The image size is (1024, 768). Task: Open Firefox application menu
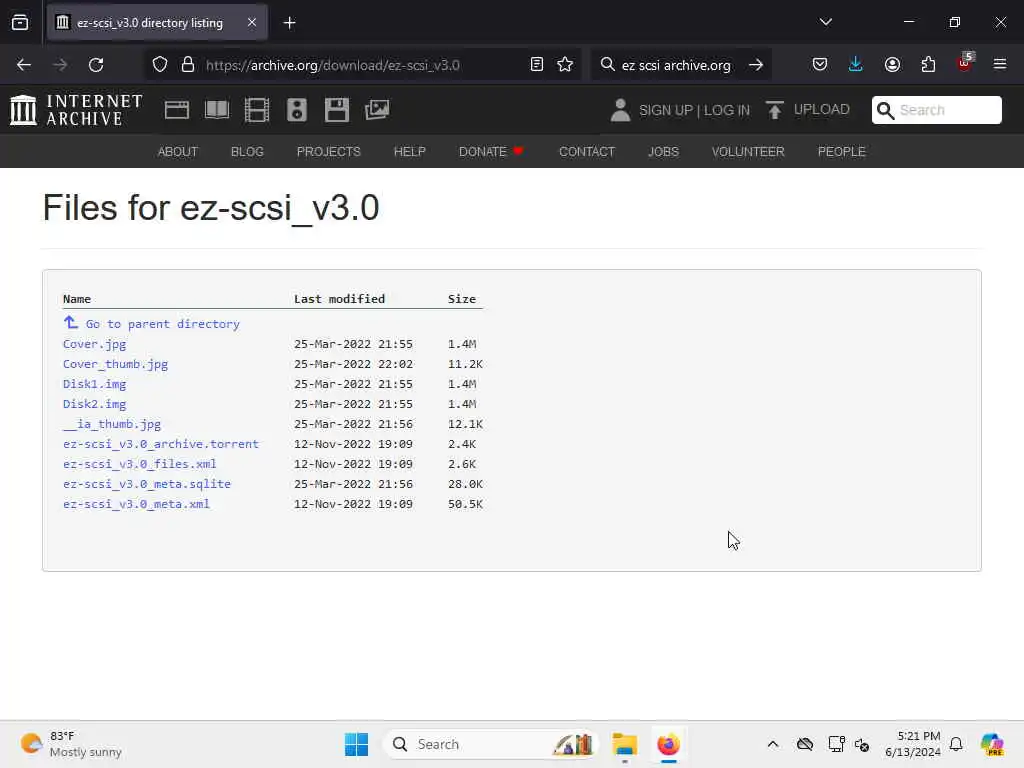1000,65
